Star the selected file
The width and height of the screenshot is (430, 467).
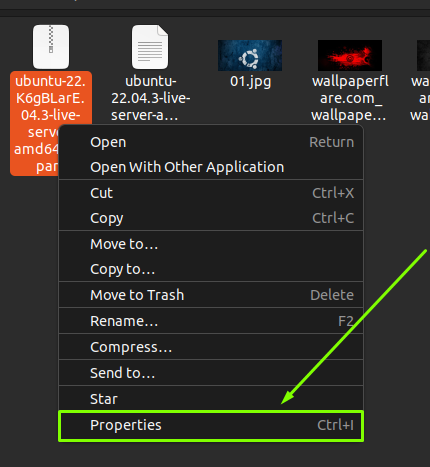tap(211, 399)
